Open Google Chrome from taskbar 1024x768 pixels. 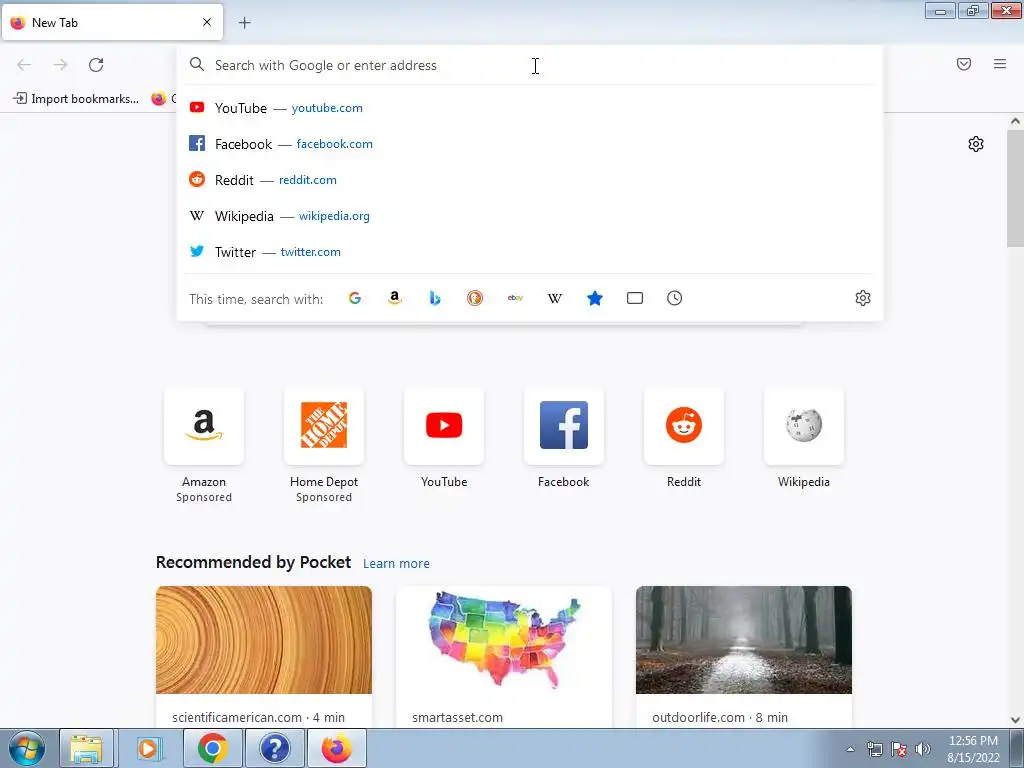click(212, 748)
